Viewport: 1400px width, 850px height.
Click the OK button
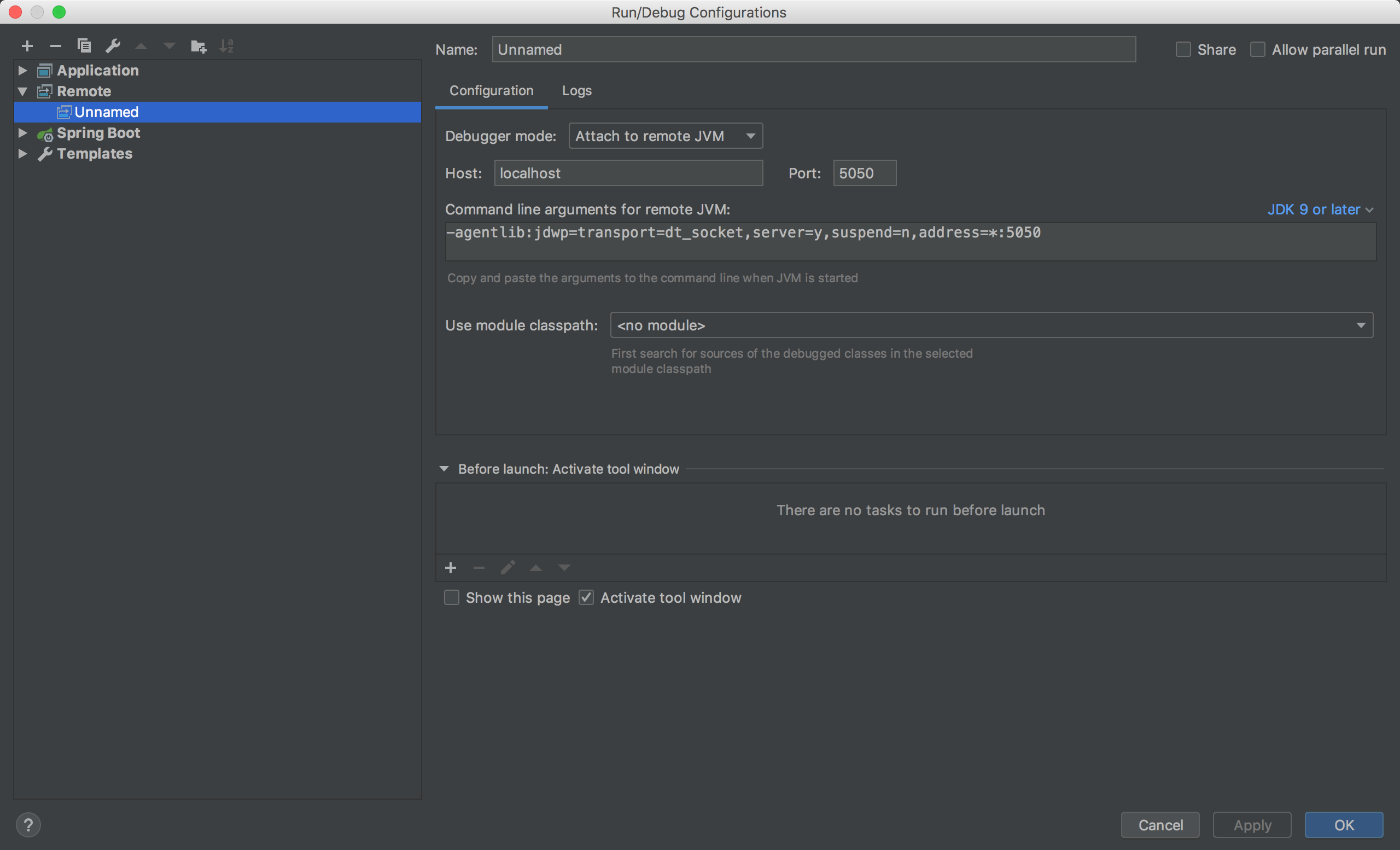[1343, 825]
